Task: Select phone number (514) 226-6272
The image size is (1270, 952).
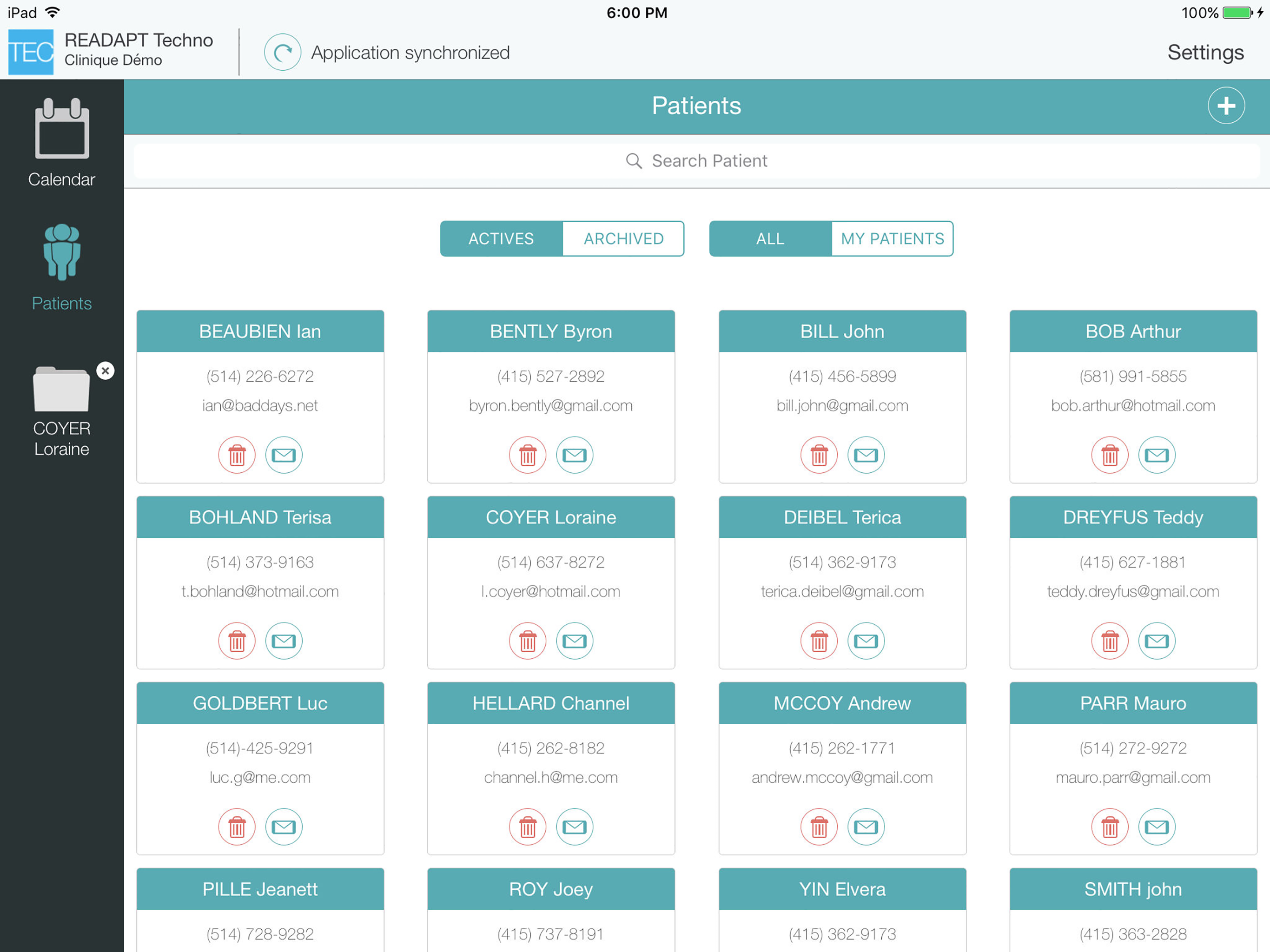Action: [x=260, y=377]
